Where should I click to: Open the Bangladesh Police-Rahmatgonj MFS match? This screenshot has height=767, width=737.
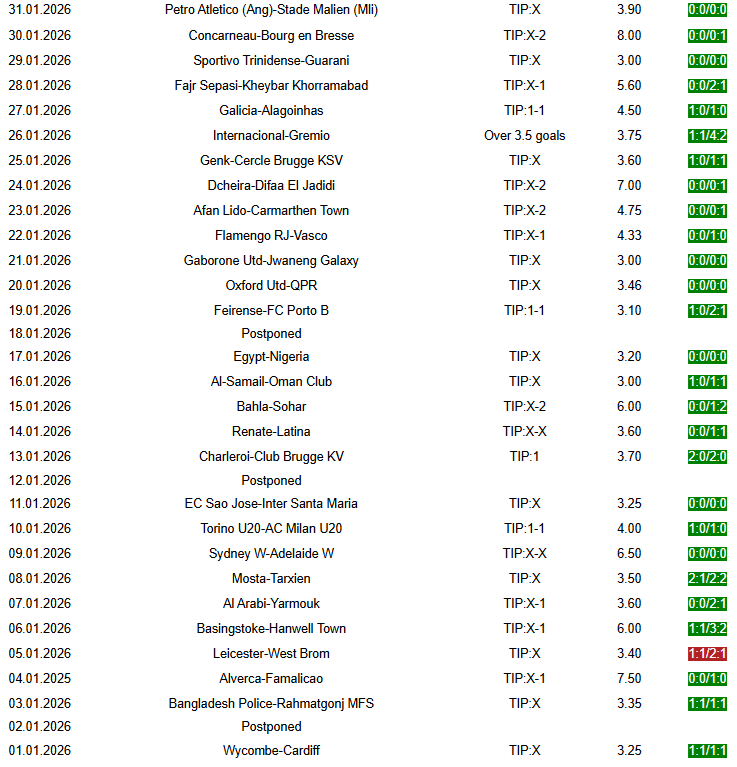[271, 704]
